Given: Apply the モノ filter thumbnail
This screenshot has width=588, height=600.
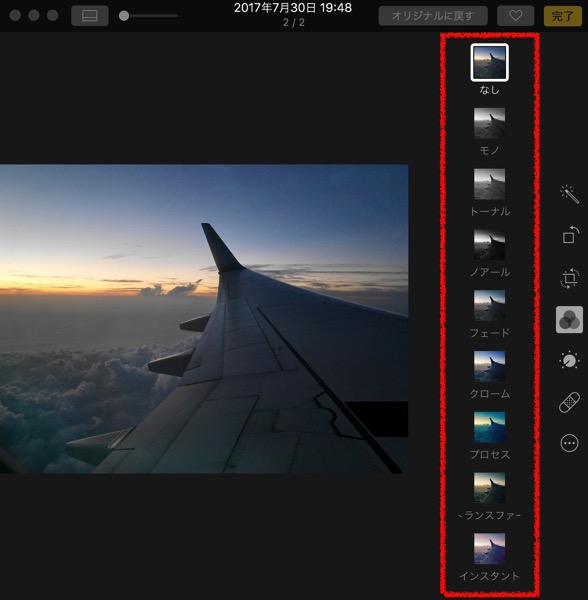Looking at the screenshot, I should (x=489, y=123).
